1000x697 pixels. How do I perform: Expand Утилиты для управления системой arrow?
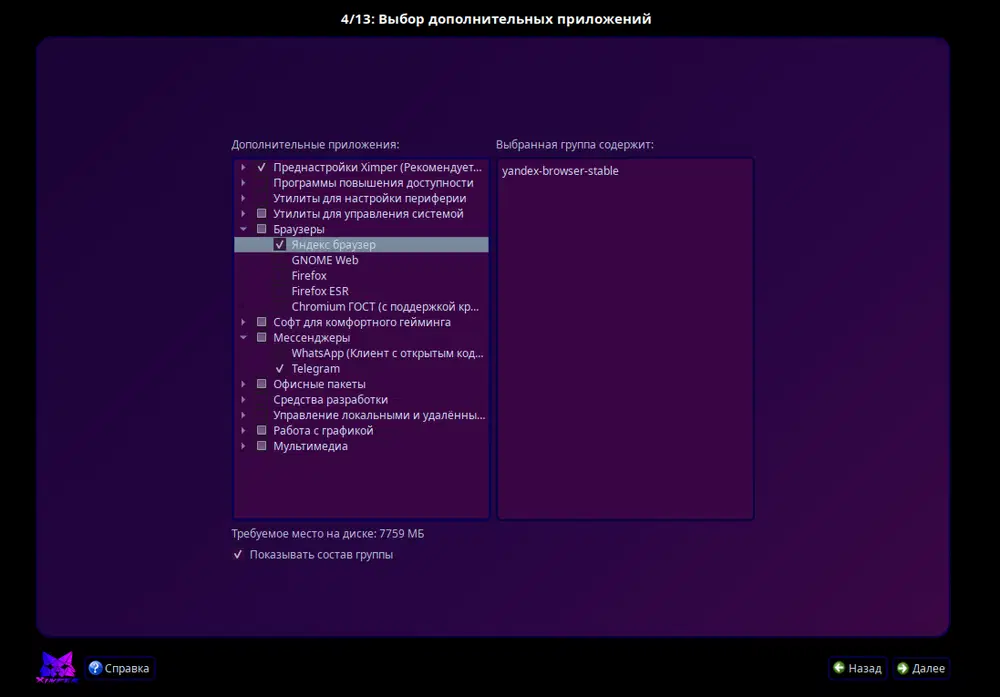(243, 214)
